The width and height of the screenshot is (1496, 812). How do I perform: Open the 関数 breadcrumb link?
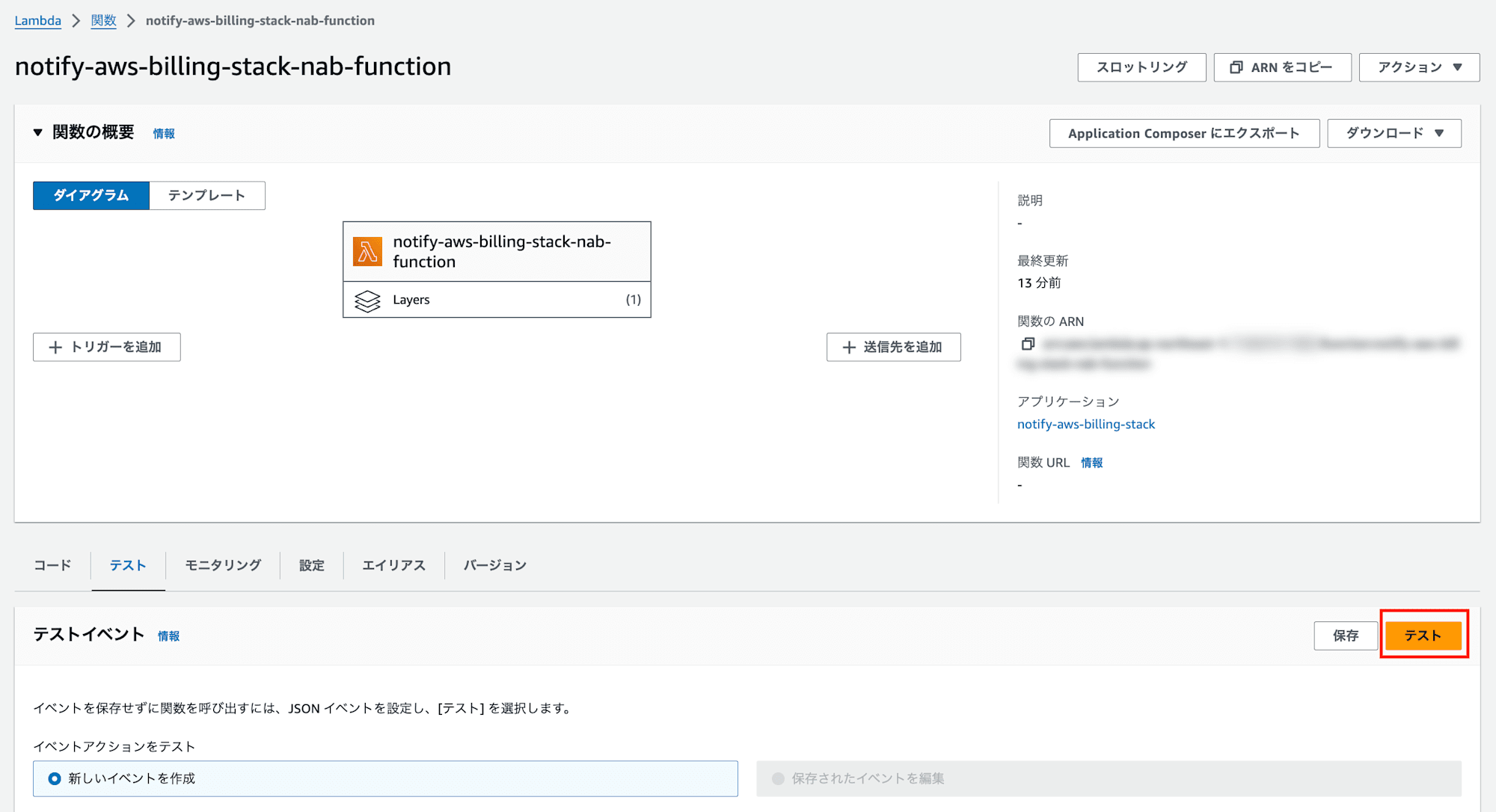103,21
